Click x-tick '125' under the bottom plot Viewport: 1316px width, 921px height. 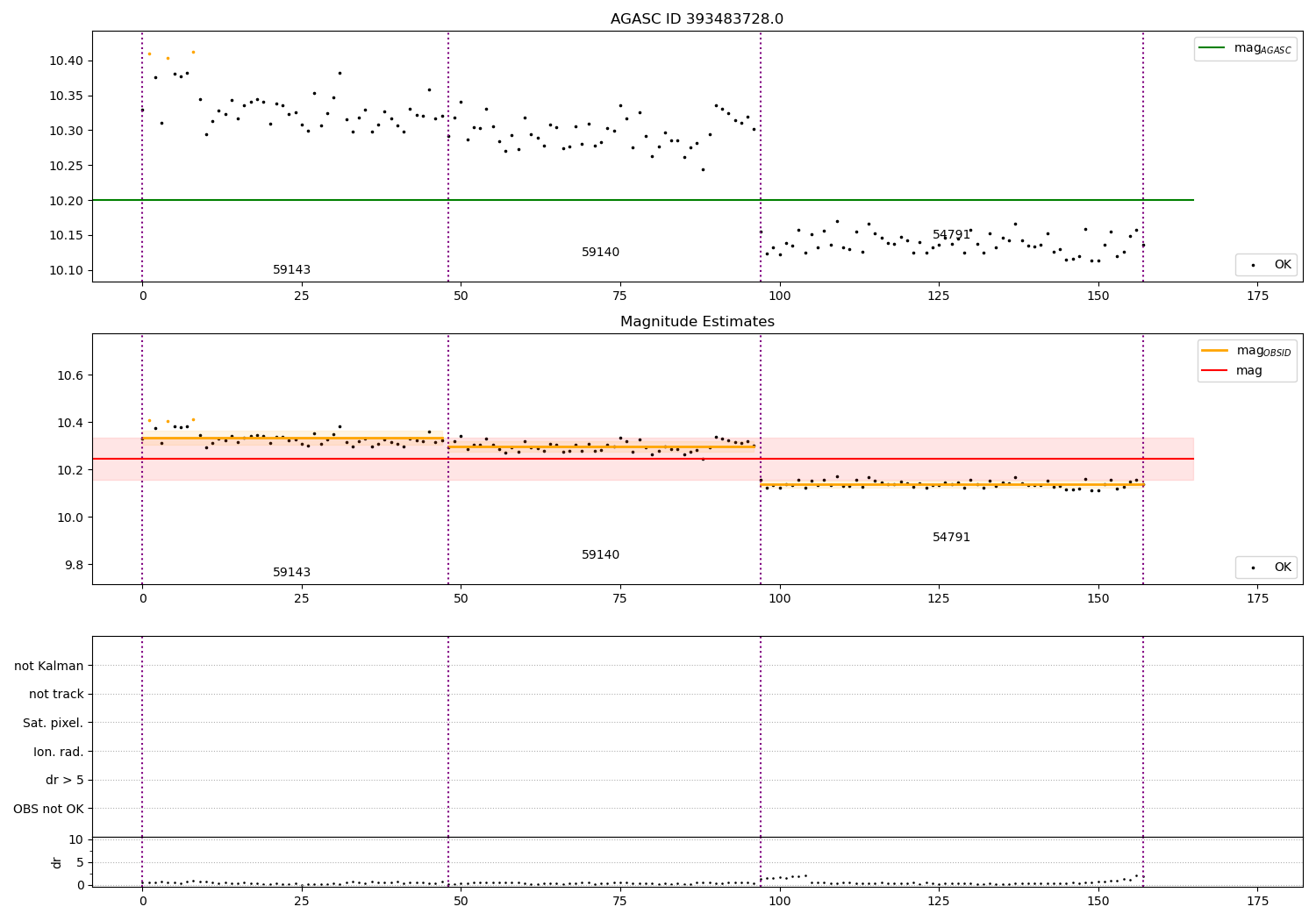[938, 902]
